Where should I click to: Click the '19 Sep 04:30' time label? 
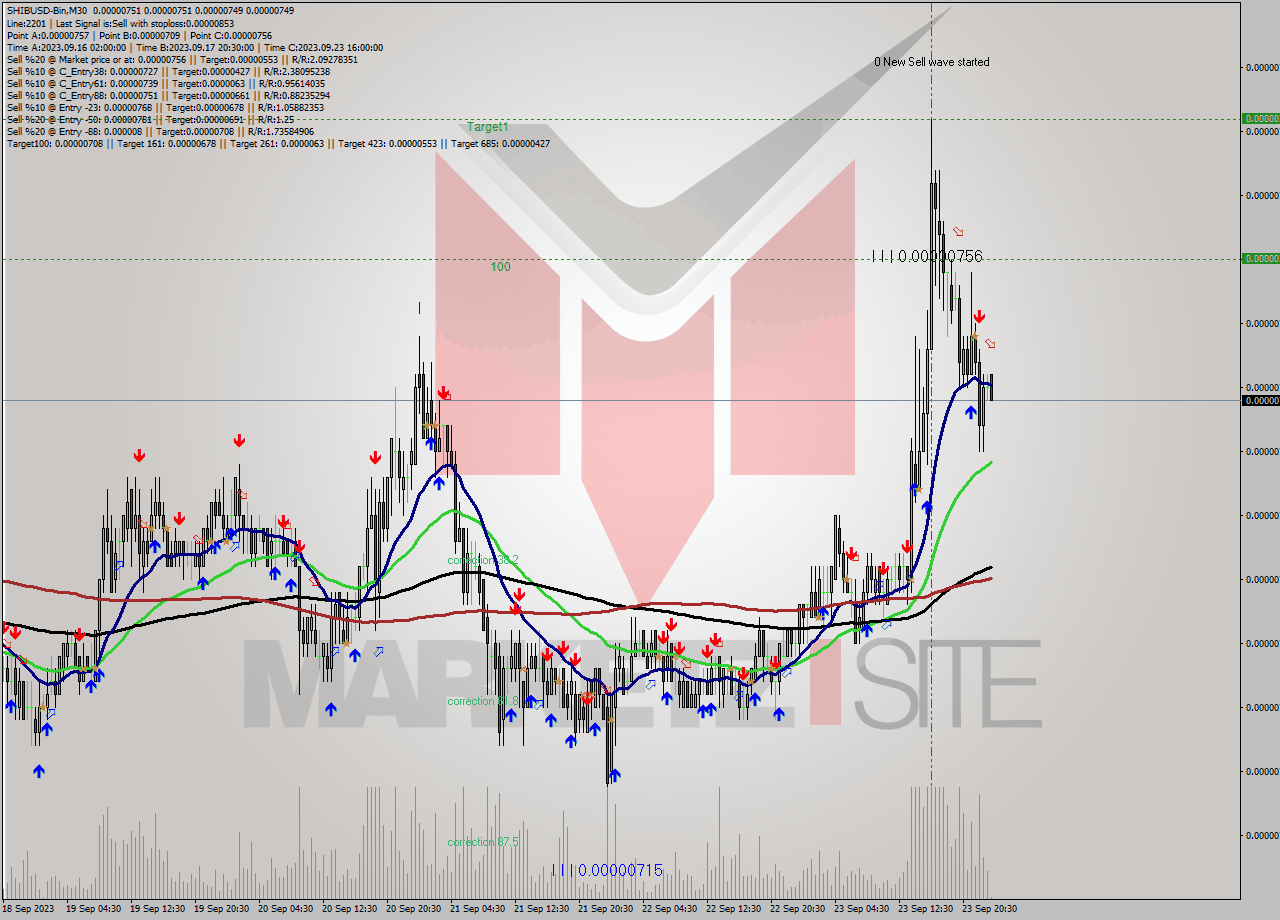point(93,909)
